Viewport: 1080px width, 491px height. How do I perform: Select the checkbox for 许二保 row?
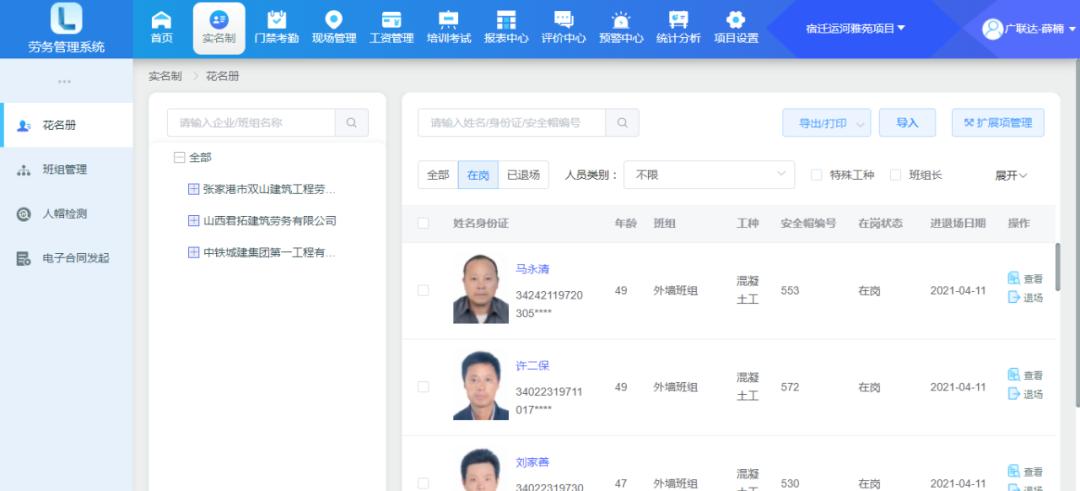[423, 387]
